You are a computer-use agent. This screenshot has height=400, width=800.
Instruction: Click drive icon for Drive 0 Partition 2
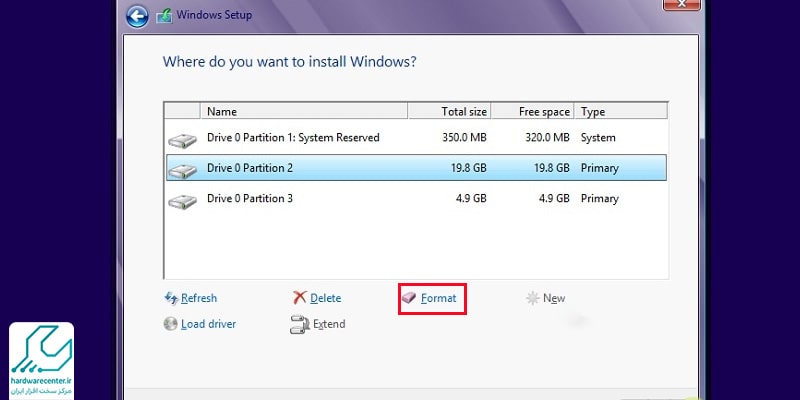[182, 170]
